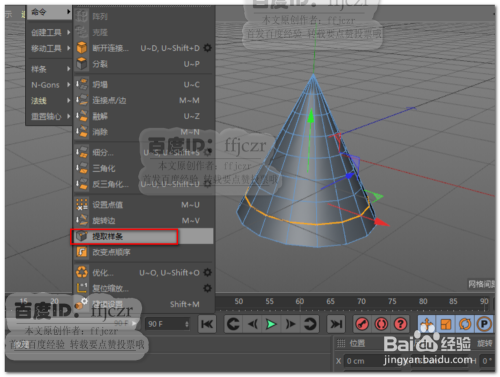Step back one frame

pos(253,324)
